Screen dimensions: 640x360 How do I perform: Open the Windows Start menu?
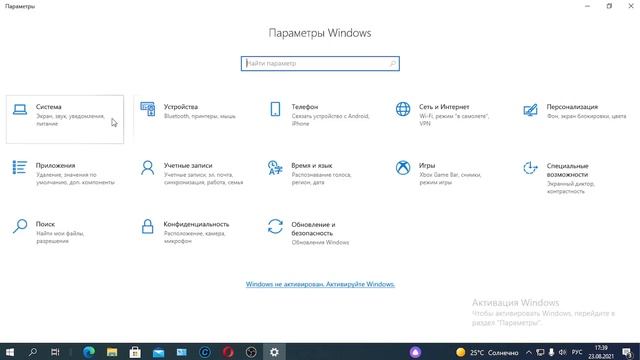click(x=10, y=352)
